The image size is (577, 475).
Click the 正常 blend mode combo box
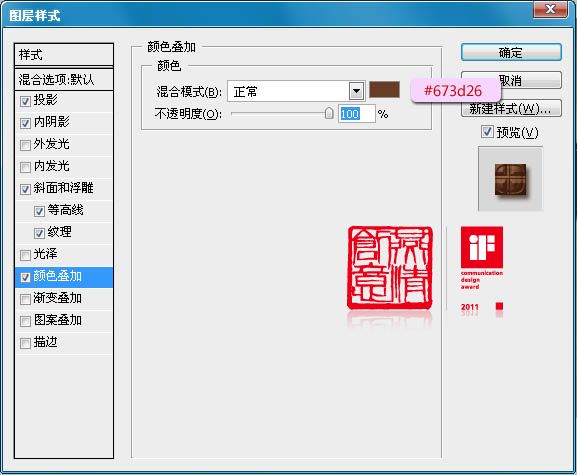(x=296, y=91)
